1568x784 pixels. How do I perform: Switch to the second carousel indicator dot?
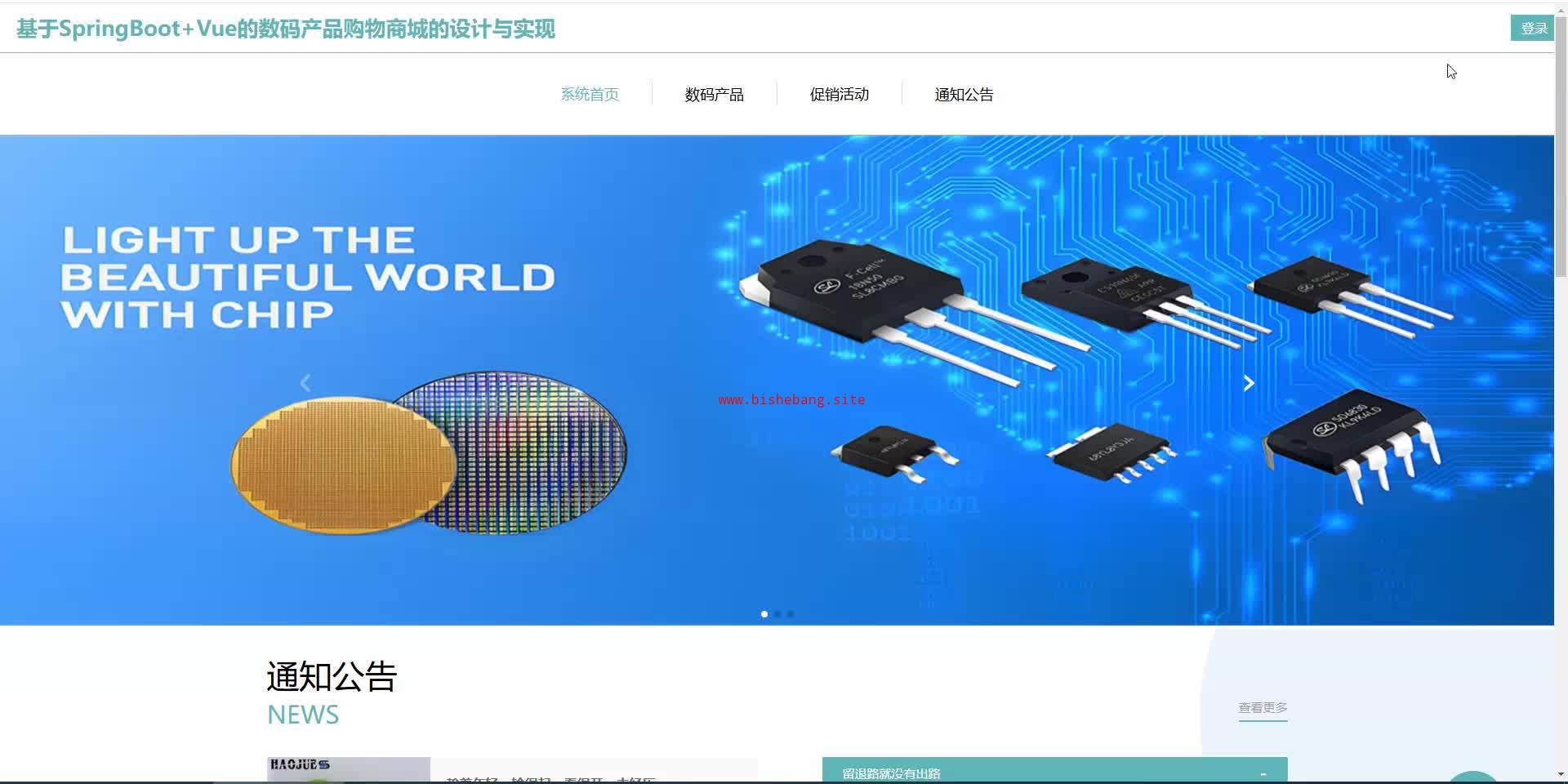[777, 614]
